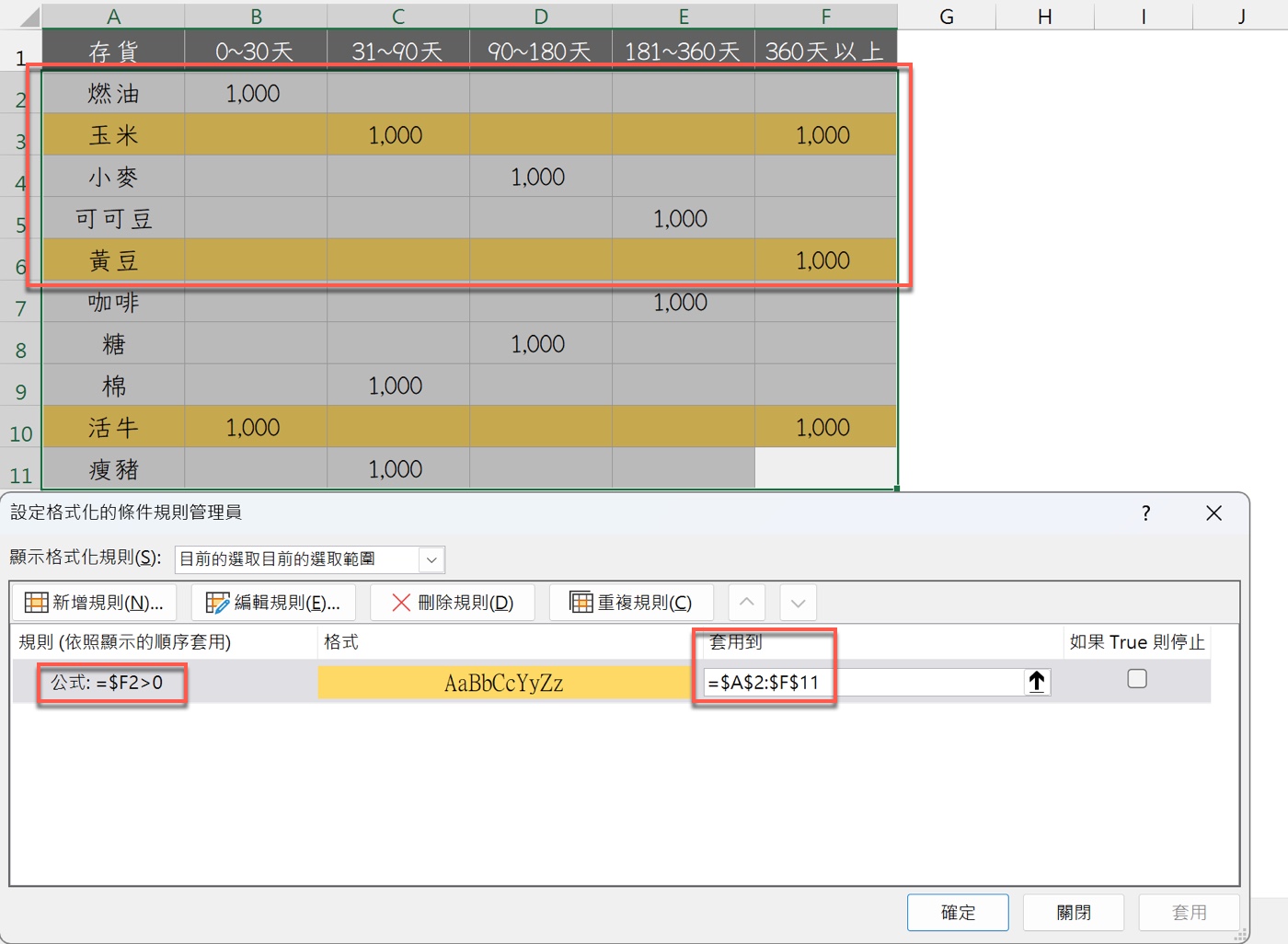Open dialog help question mark

coord(1146,513)
